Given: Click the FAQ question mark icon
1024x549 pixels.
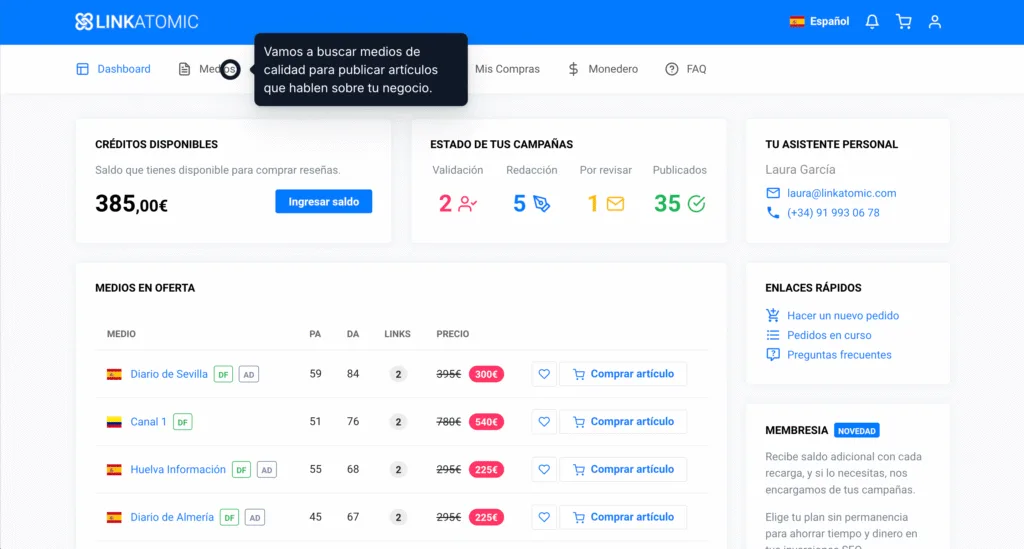Looking at the screenshot, I should (671, 69).
